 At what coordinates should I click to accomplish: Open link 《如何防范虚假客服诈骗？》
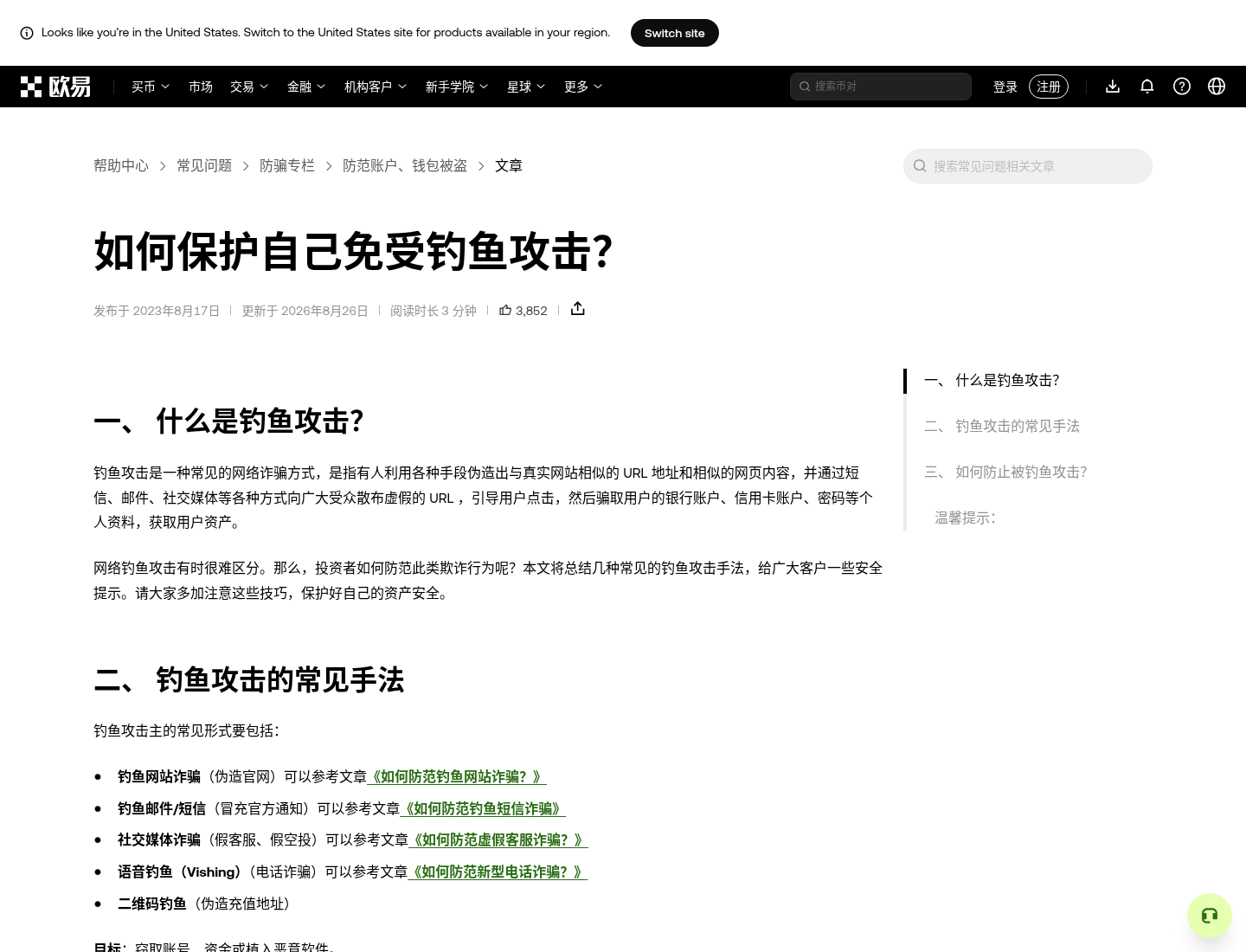(x=498, y=839)
